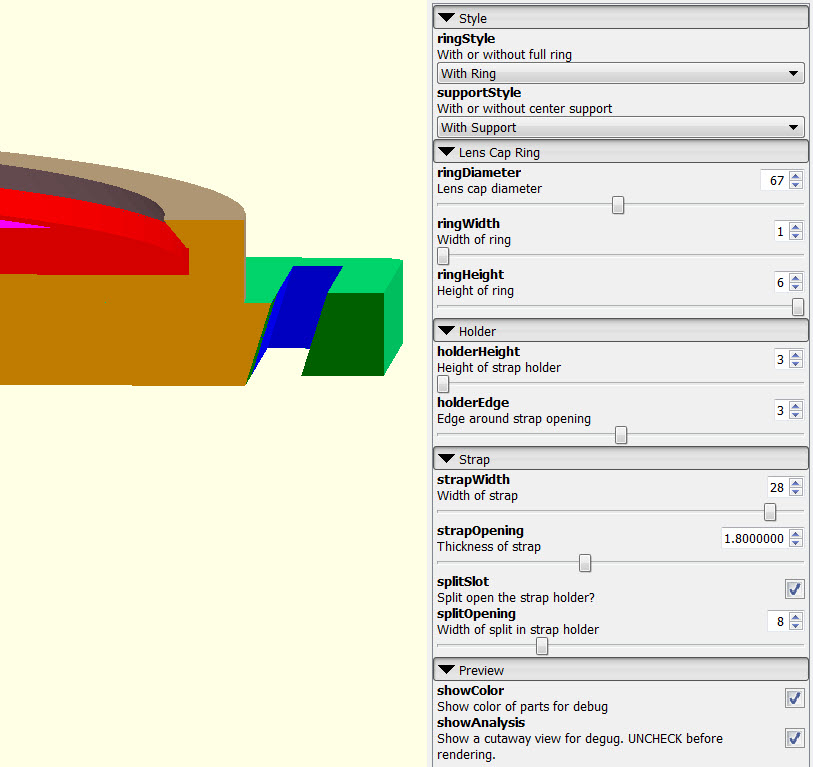Click the ringHeight slider handle

(798, 307)
